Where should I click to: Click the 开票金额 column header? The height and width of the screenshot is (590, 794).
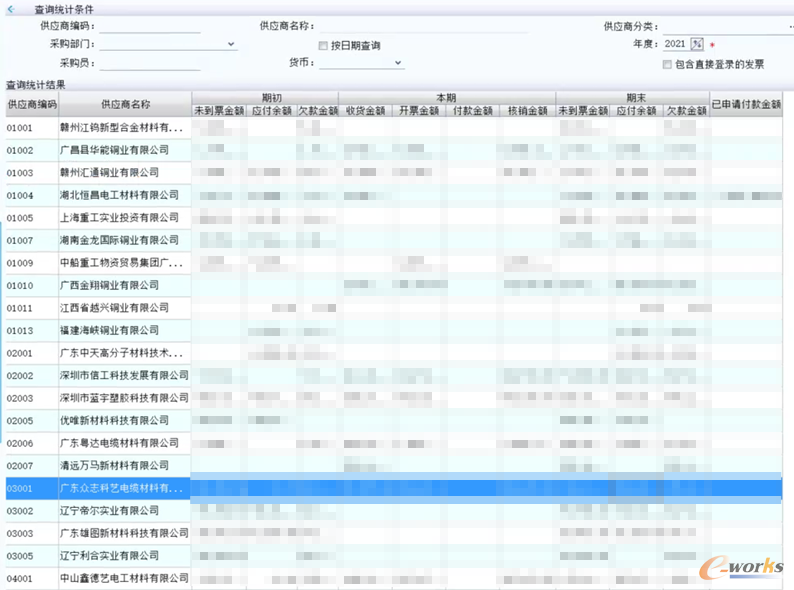419,110
